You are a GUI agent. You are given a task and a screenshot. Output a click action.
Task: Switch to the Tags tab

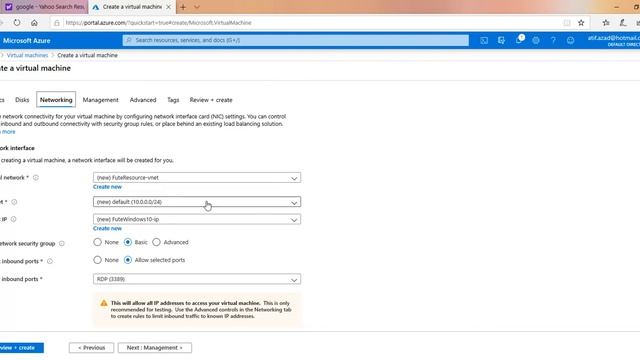[173, 100]
